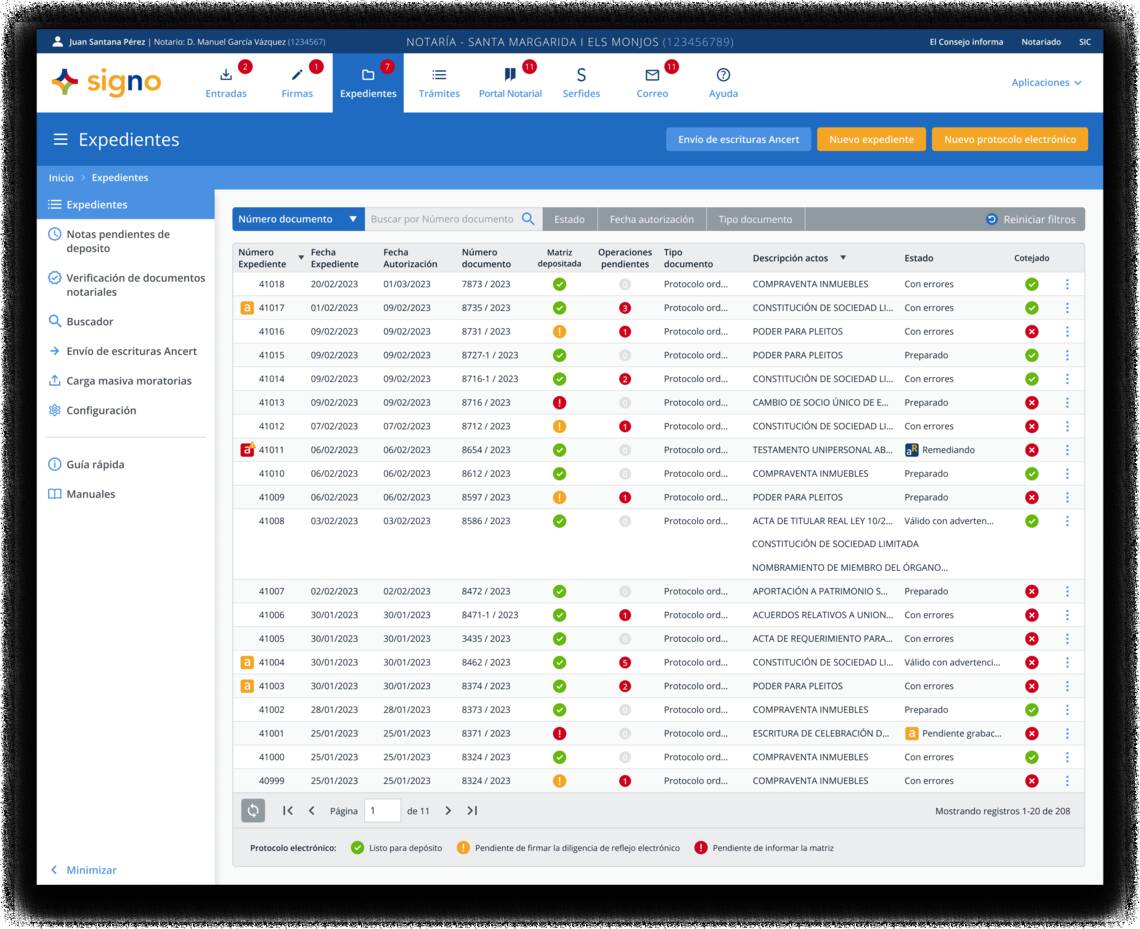
Task: Open Portal Notarial from top navigation
Action: [510, 83]
